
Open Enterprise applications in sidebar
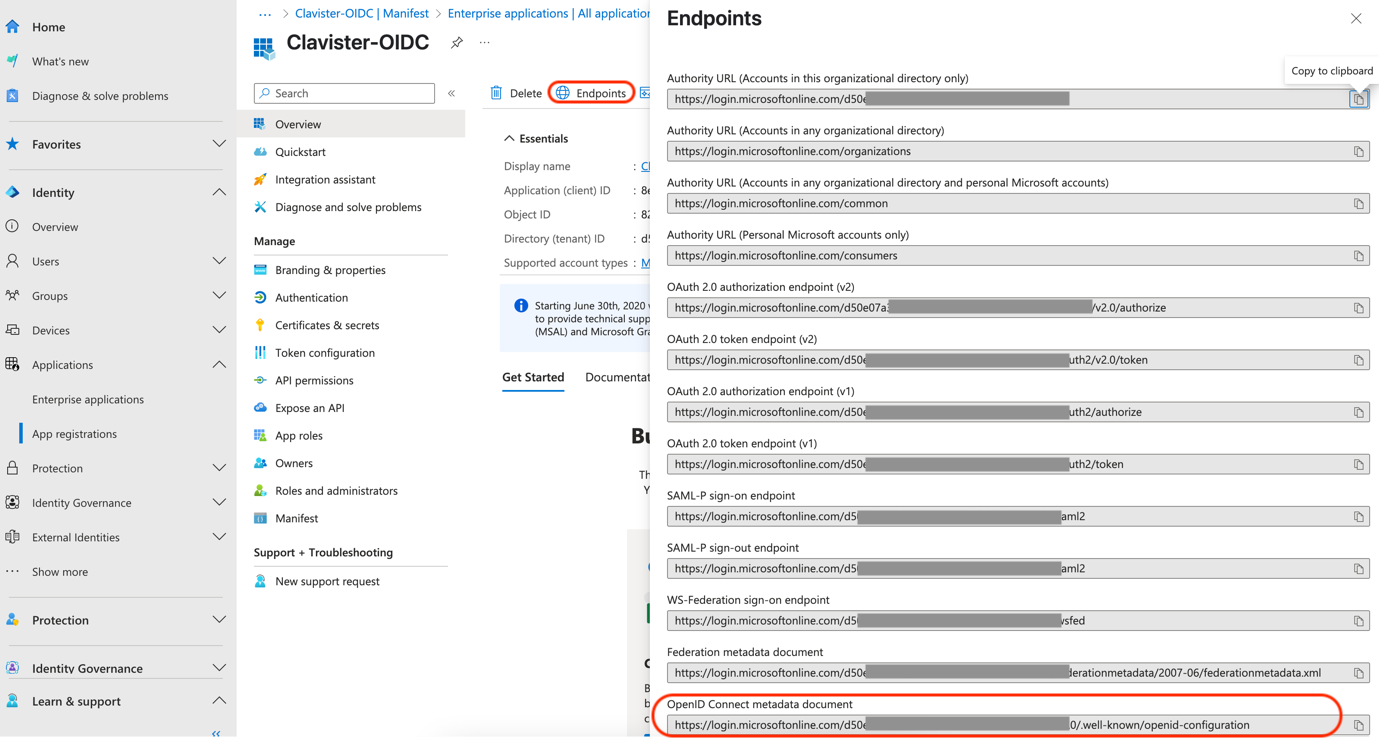88,399
